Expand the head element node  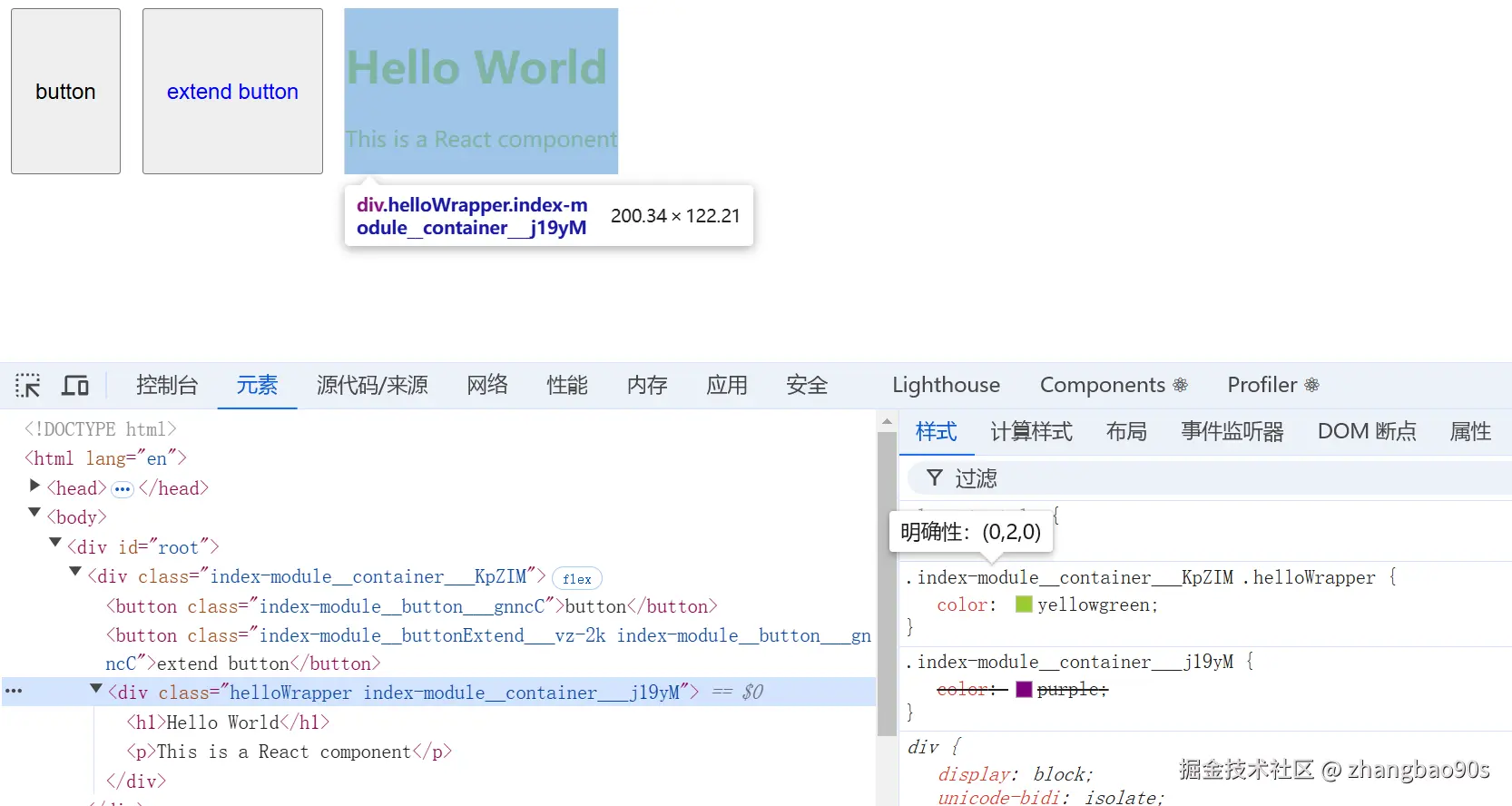pos(35,487)
